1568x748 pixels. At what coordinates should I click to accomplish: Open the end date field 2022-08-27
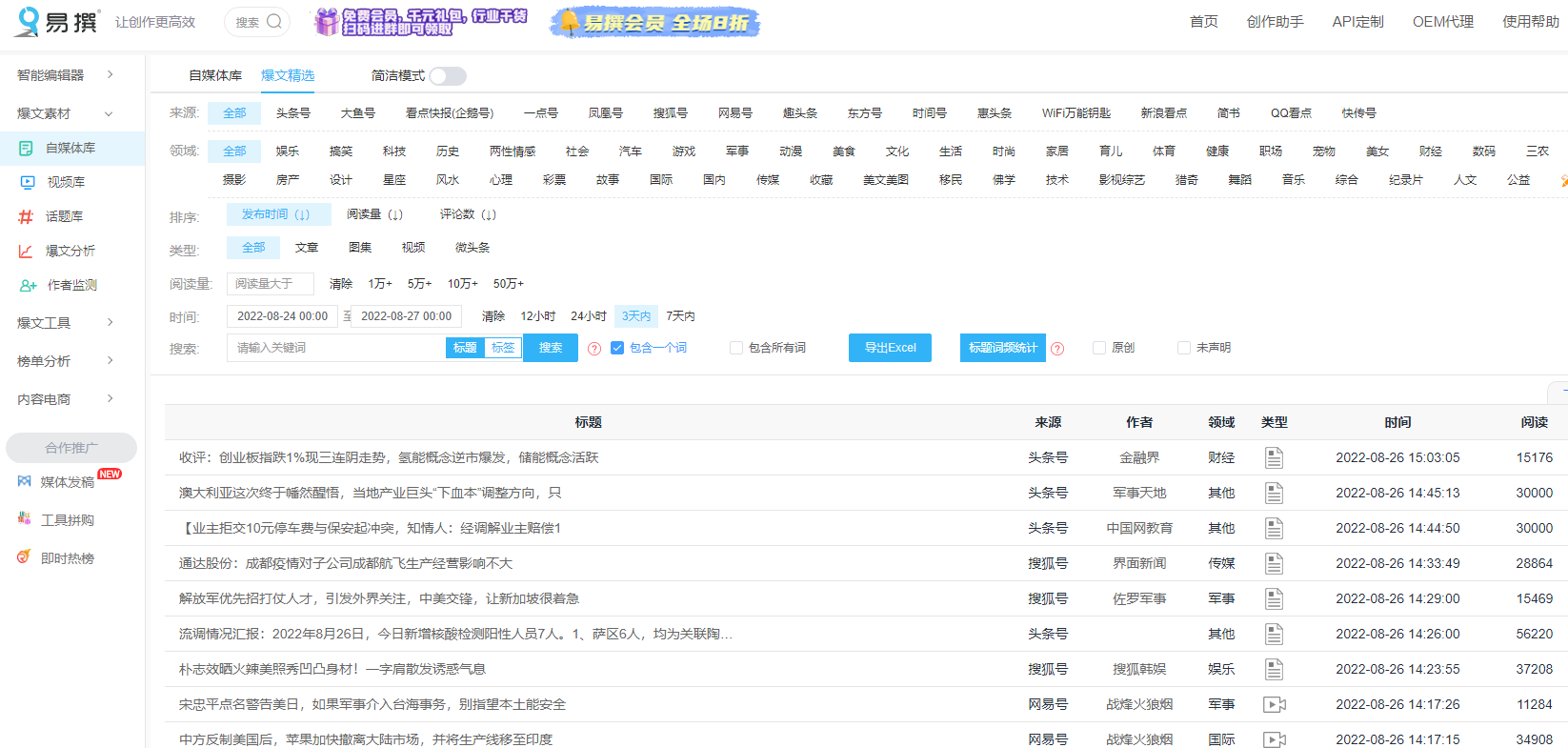tap(406, 316)
